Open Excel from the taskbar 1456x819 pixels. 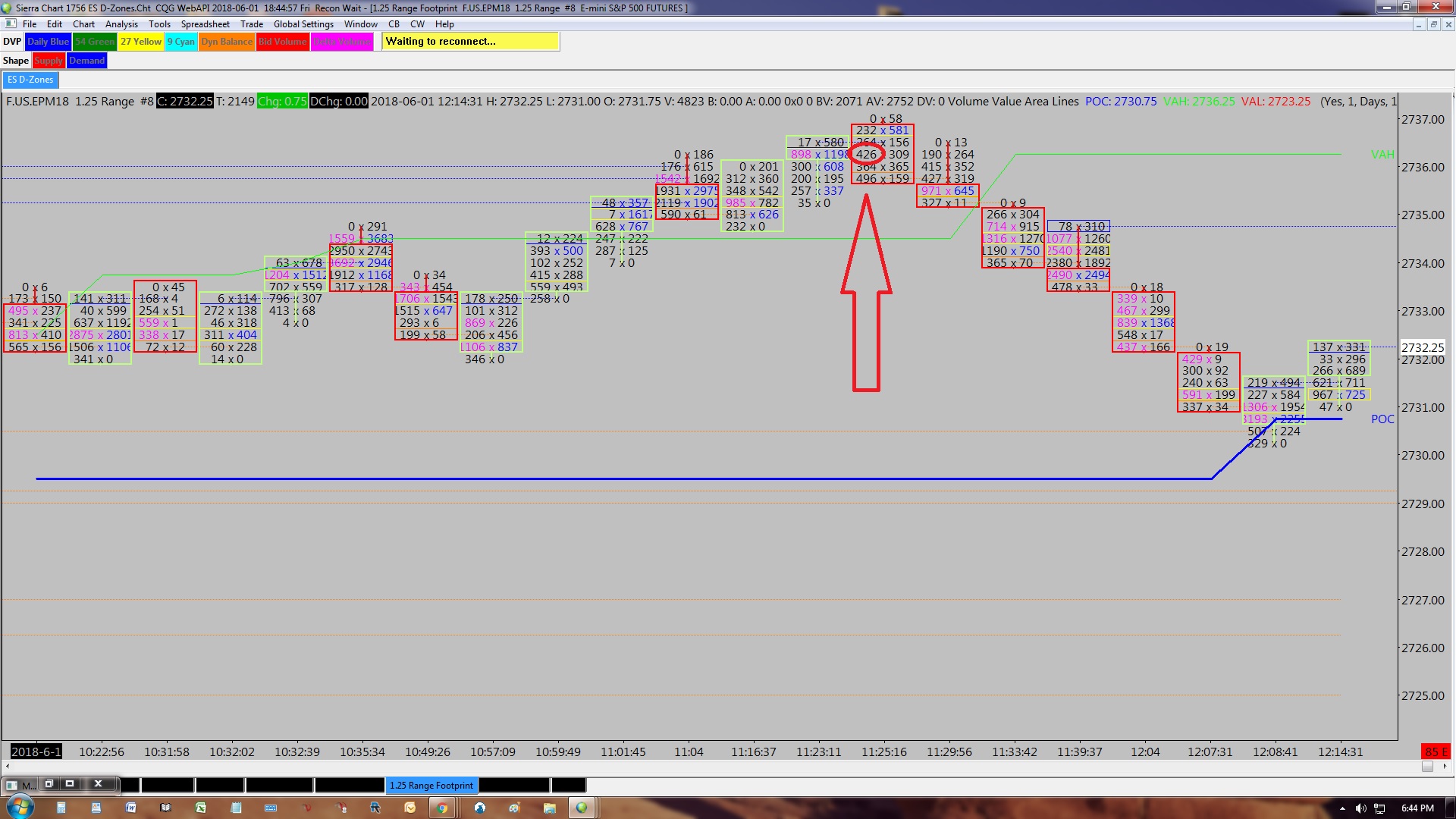(x=201, y=808)
